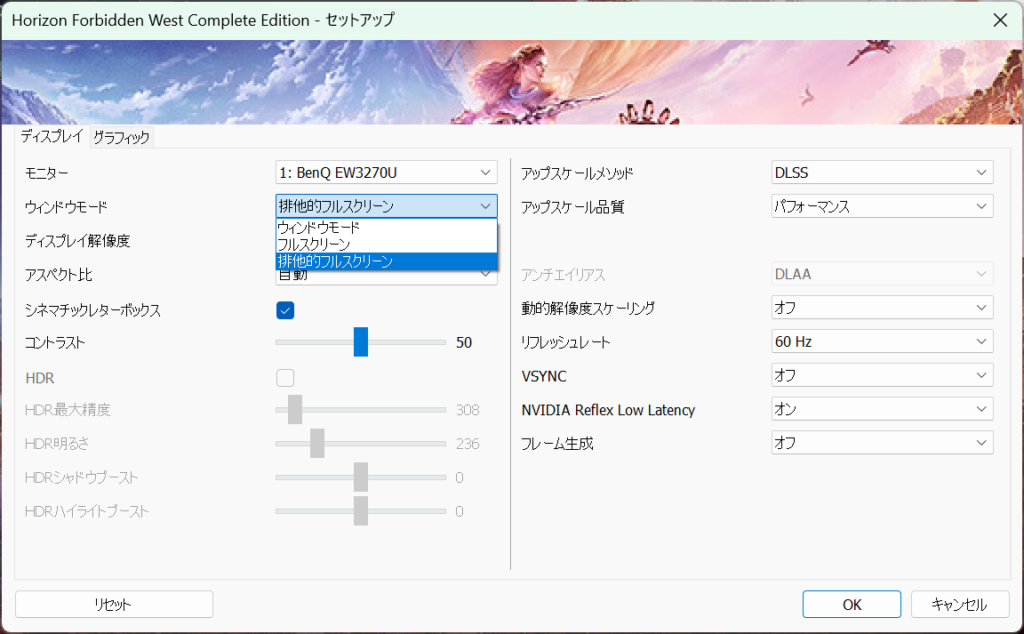
Task: Click the リセット button
Action: [113, 604]
